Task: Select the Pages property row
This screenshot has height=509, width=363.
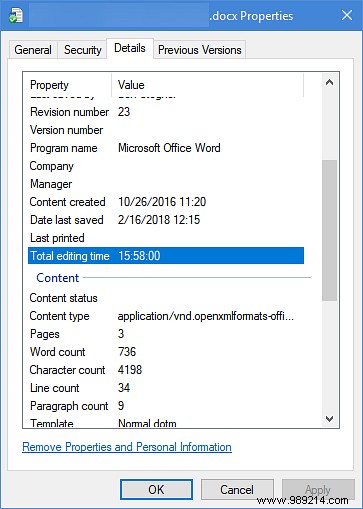Action: pos(166,334)
